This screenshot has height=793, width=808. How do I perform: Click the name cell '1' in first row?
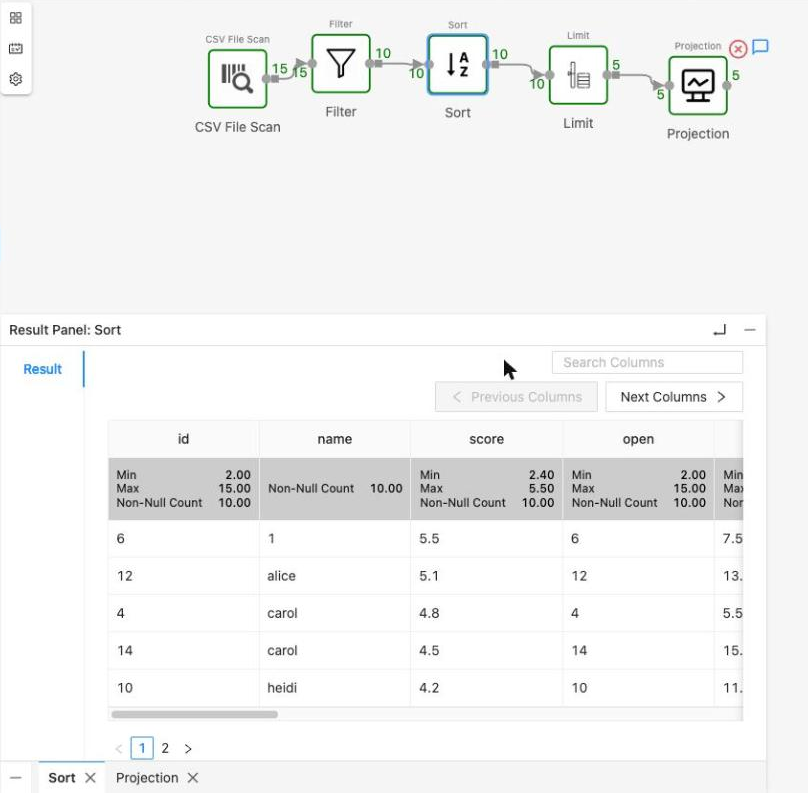click(x=335, y=538)
